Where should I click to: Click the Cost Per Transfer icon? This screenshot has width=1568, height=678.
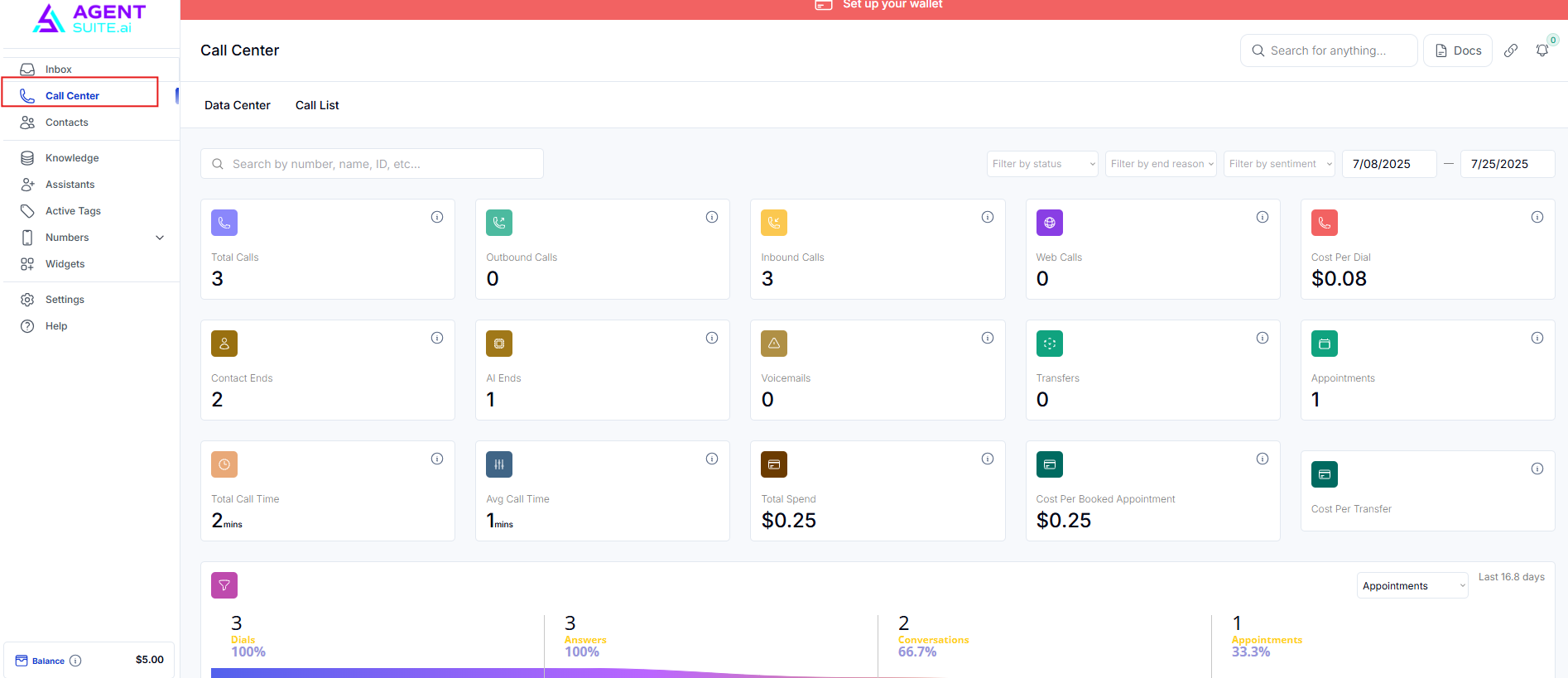coord(1325,474)
